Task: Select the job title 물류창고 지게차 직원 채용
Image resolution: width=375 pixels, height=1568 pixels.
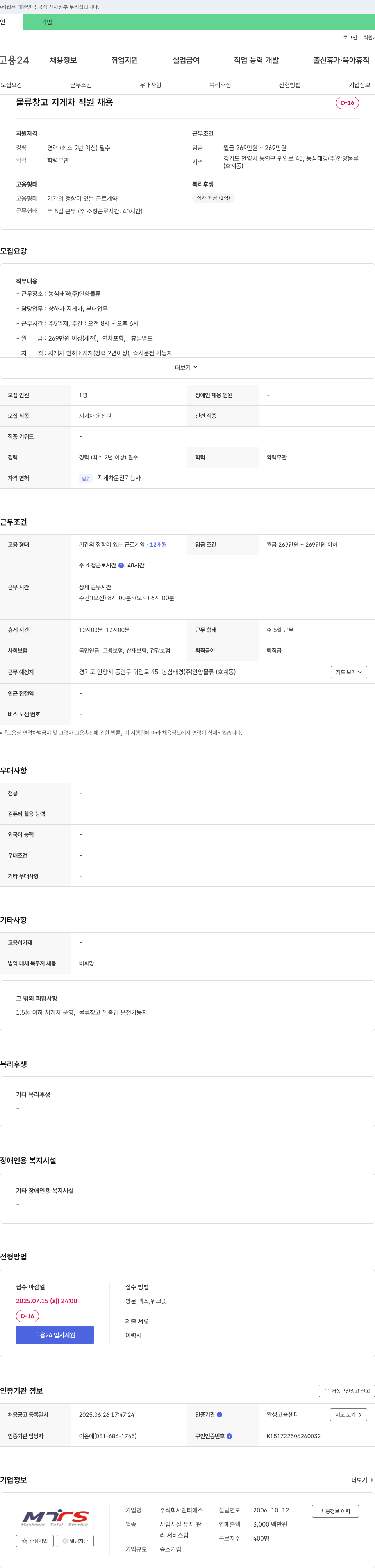Action: coord(64,102)
